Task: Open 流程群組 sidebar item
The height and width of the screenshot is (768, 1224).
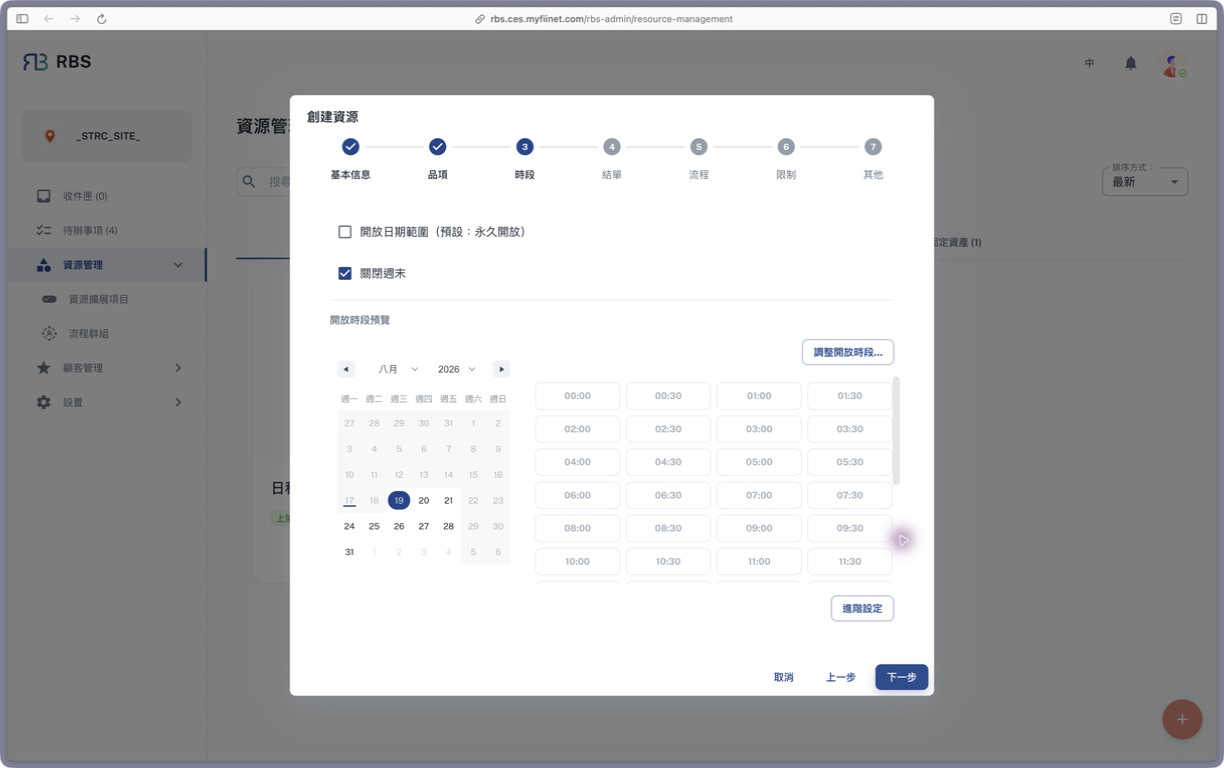Action: coord(107,333)
